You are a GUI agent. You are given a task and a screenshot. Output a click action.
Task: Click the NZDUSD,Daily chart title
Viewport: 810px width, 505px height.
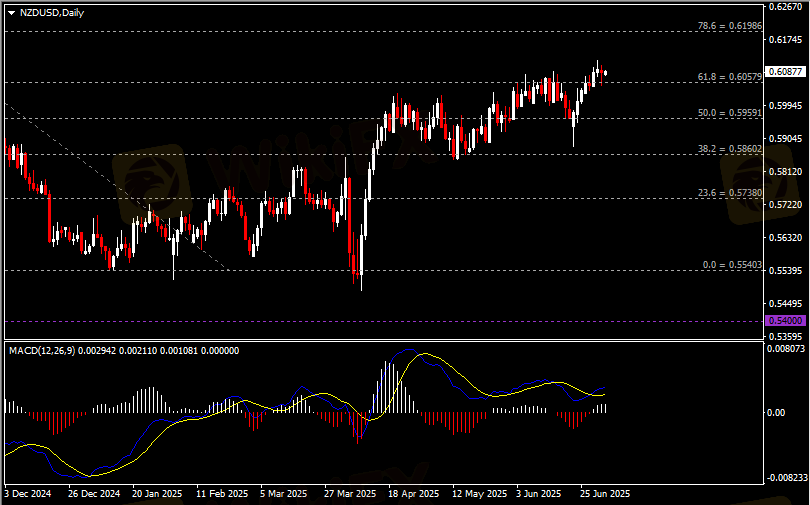(52, 12)
